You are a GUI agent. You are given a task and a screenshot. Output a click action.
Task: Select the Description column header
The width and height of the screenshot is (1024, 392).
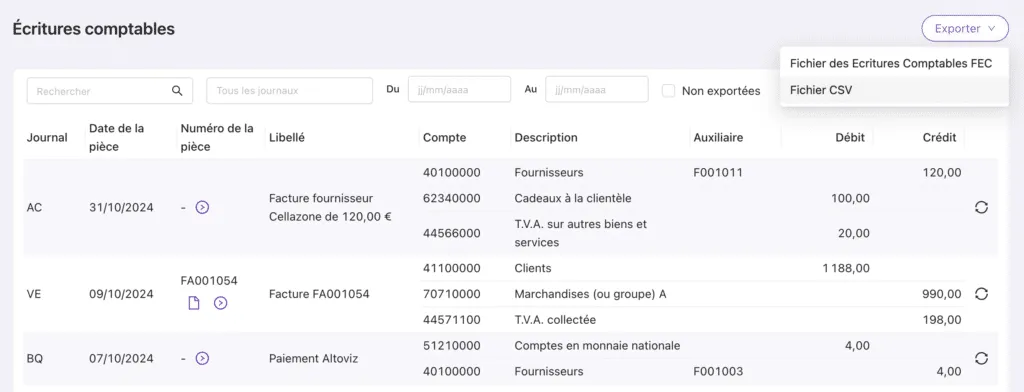click(546, 138)
